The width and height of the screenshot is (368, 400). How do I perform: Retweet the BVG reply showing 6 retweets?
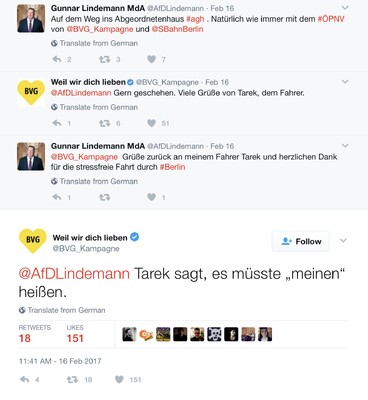click(x=105, y=123)
